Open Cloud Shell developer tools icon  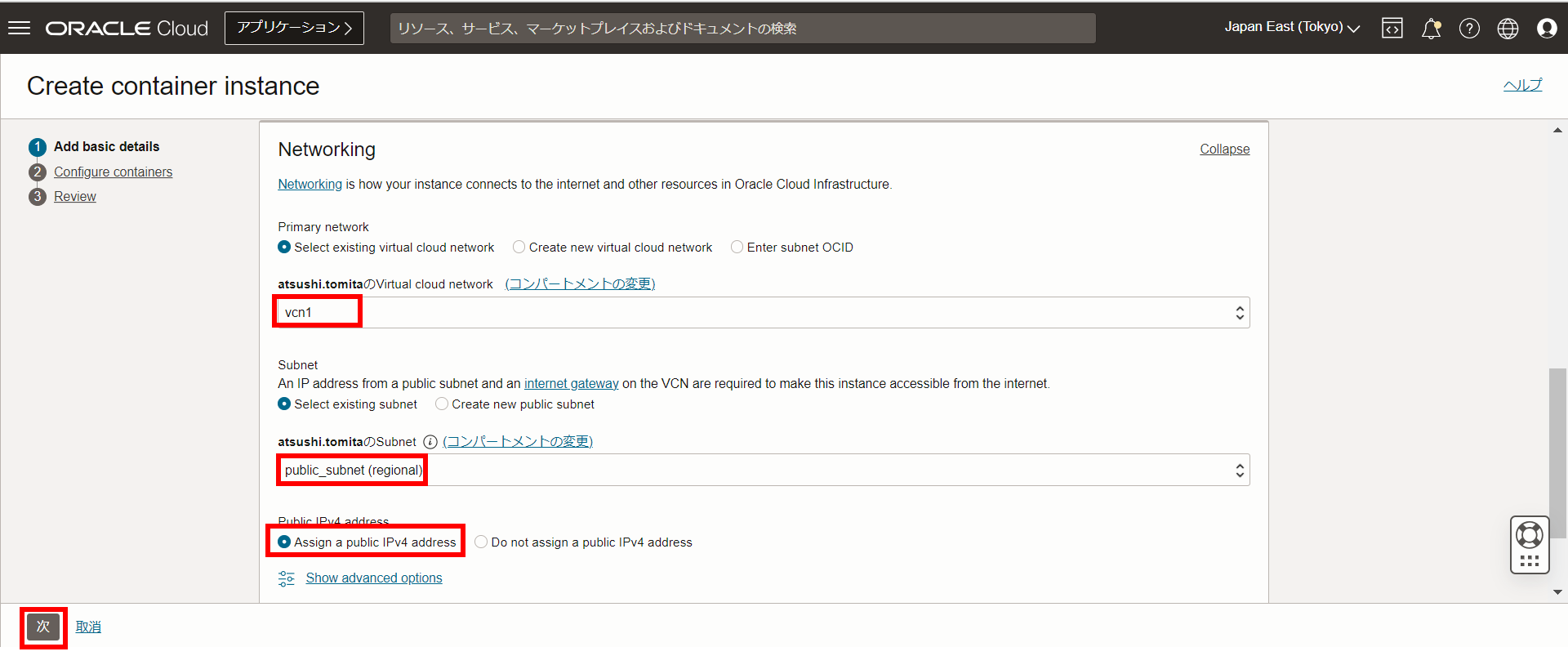point(1392,29)
